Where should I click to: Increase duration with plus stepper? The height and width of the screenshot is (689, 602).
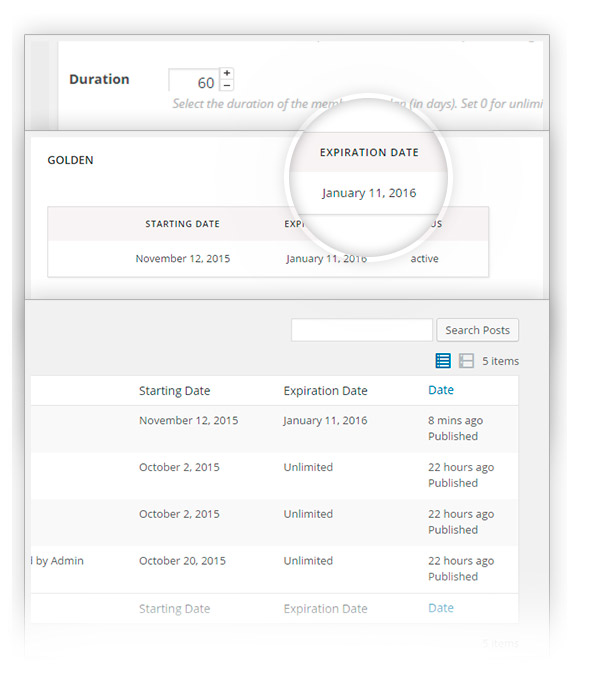[x=227, y=73]
